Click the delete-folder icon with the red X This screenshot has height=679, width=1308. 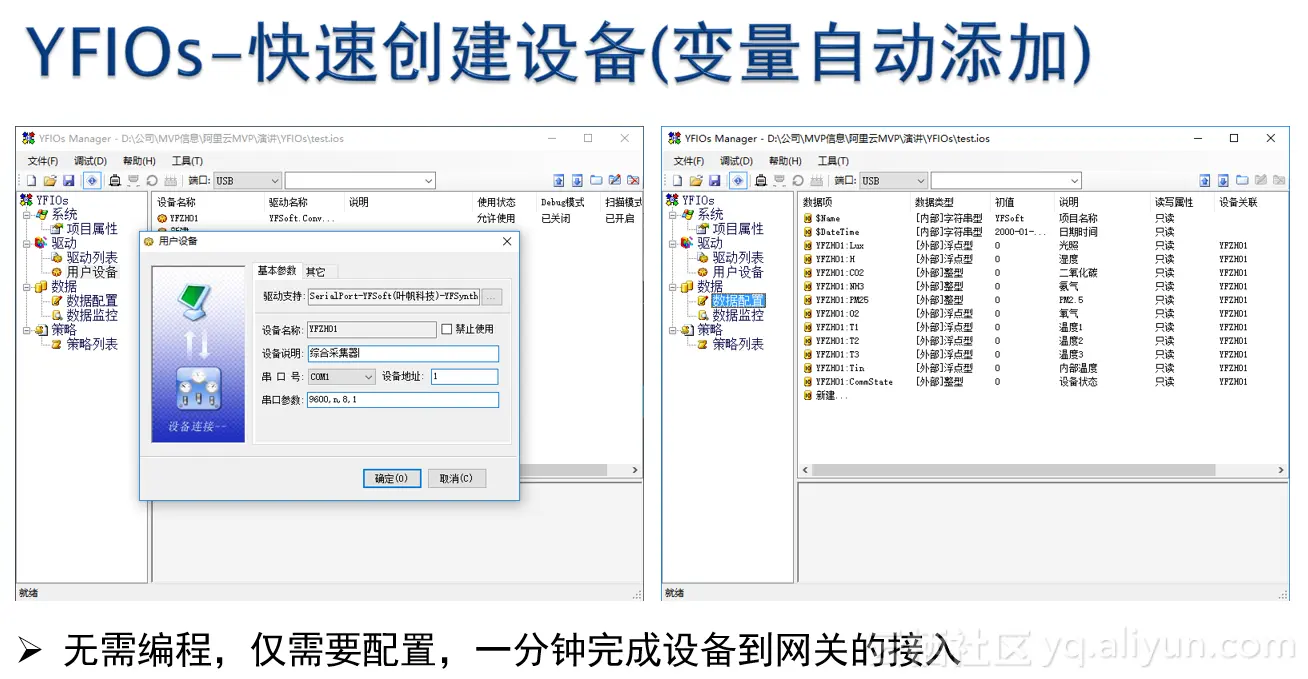pos(632,180)
